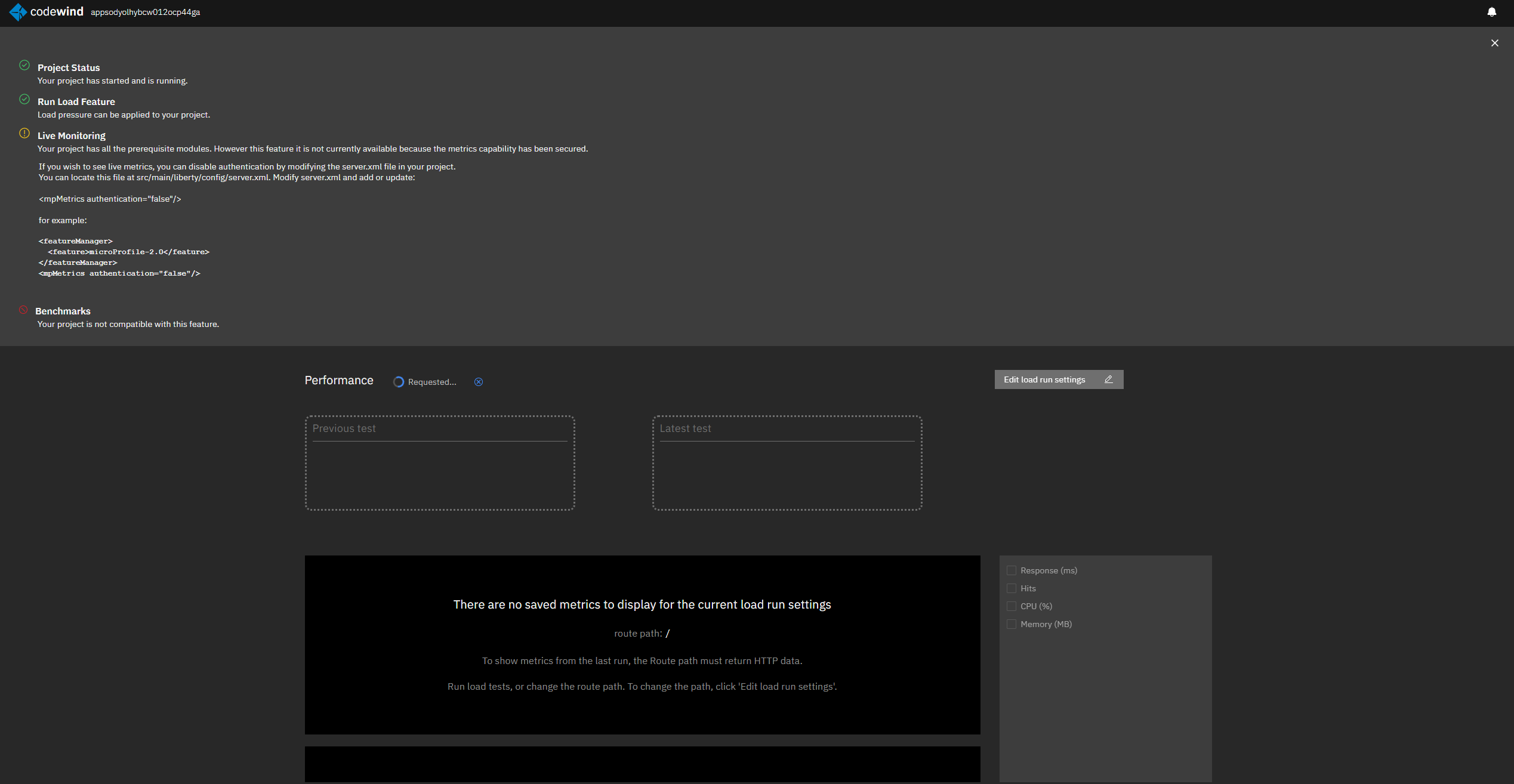The width and height of the screenshot is (1514, 784).
Task: Open the notifications bell
Action: point(1491,12)
